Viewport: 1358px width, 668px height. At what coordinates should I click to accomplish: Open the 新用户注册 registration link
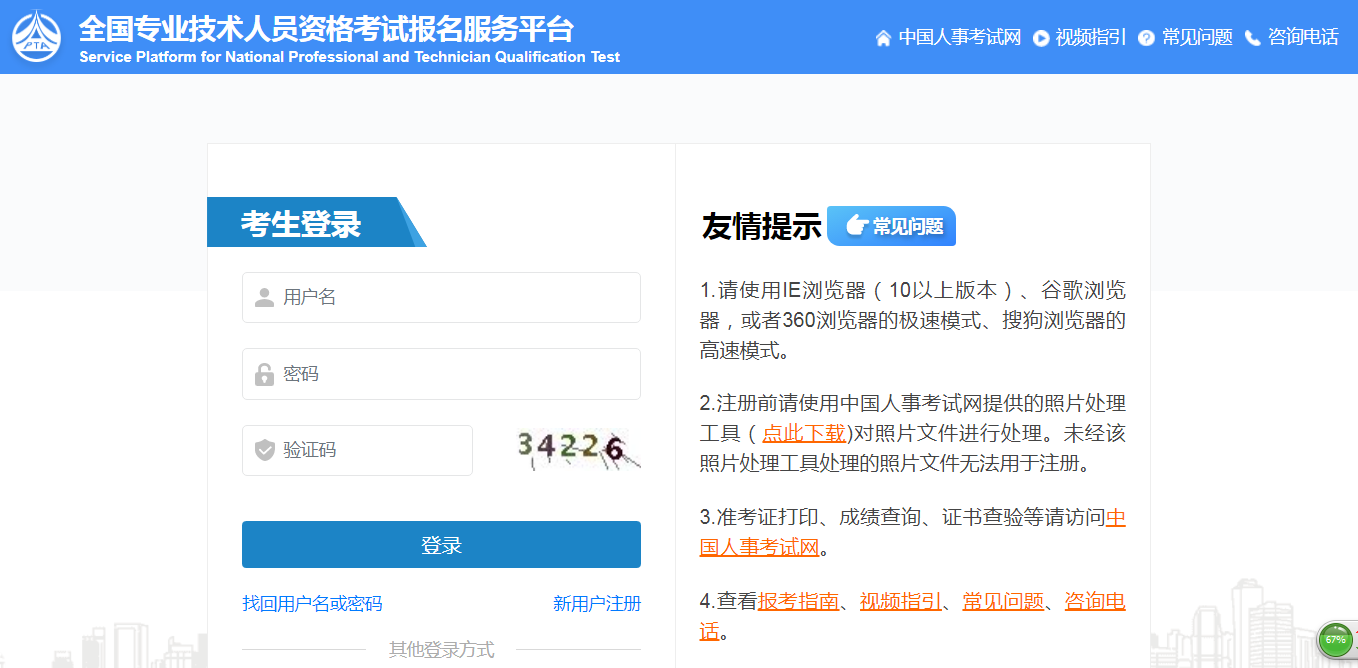click(596, 604)
